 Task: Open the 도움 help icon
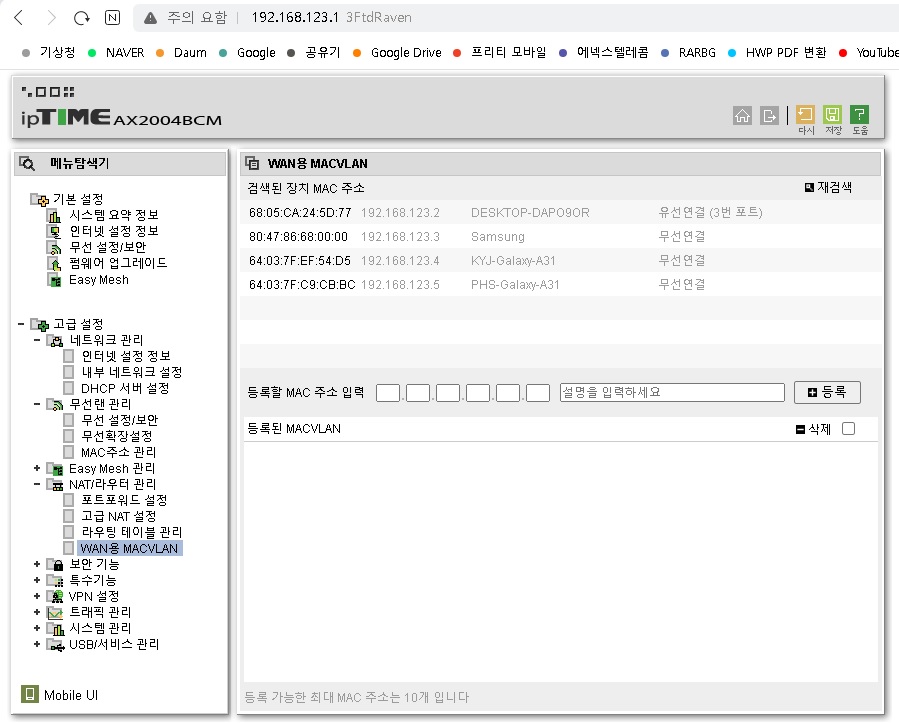[859, 114]
